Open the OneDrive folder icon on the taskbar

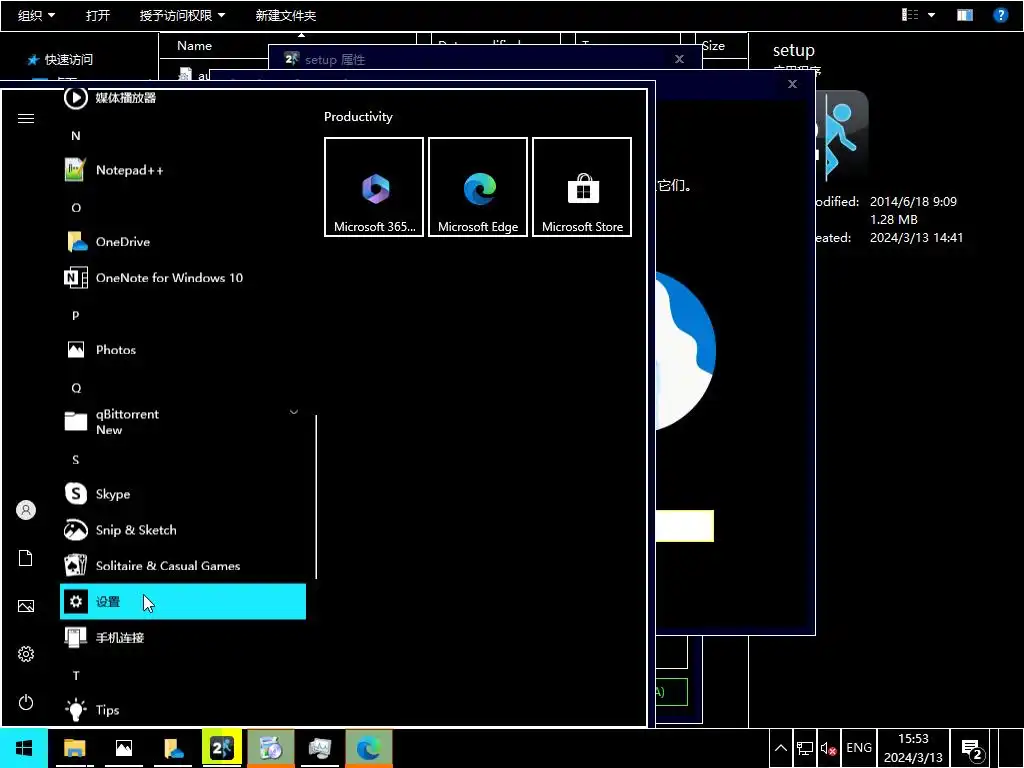pos(173,748)
